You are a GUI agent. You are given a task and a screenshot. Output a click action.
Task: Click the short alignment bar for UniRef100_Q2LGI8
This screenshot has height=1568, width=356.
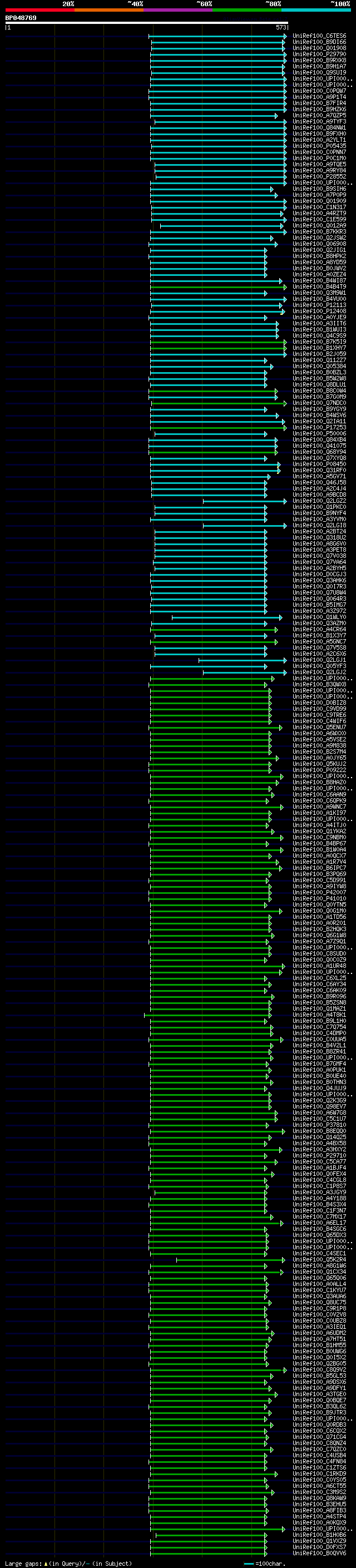245,526
